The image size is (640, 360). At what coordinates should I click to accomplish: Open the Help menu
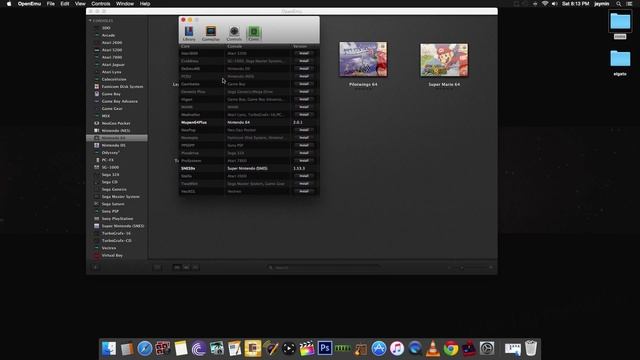[145, 4]
